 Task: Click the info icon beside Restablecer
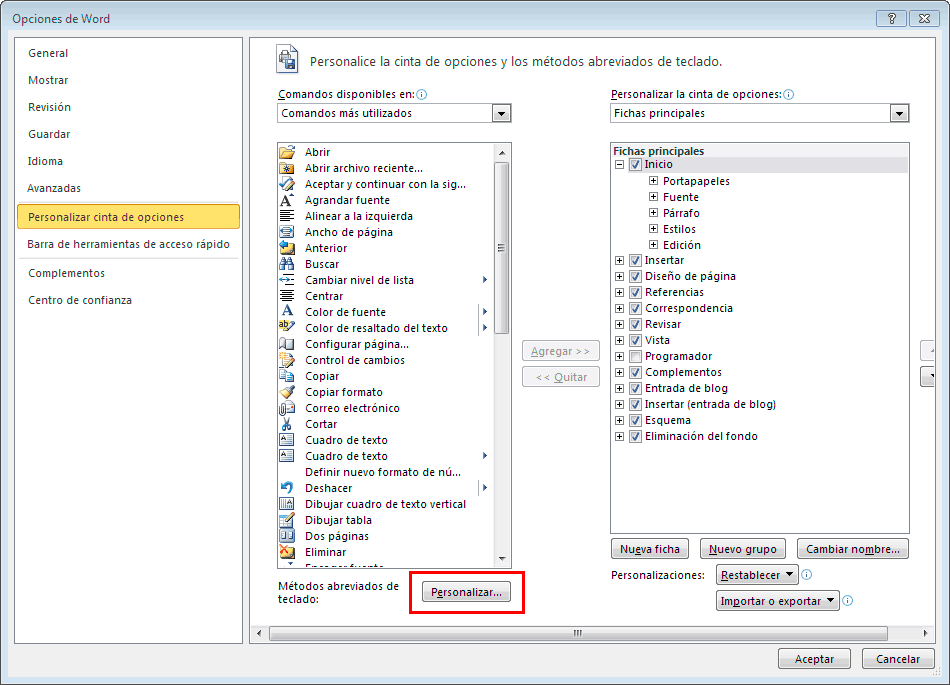[x=806, y=575]
